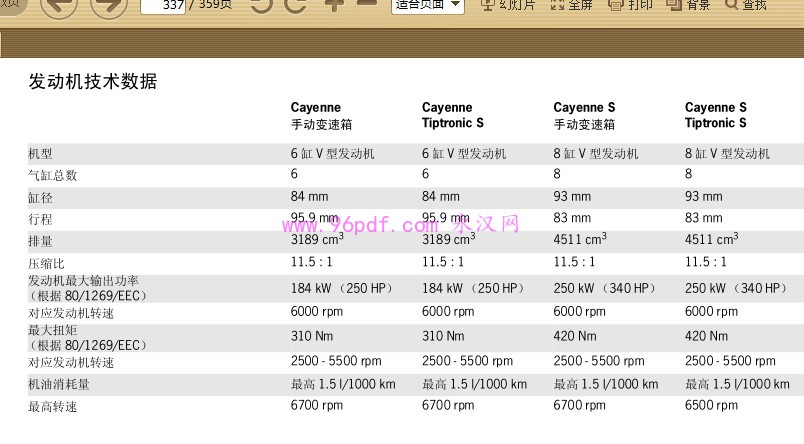804x444 pixels.
Task: Expand the 适合页面 zoom dropdown
Action: (455, 5)
